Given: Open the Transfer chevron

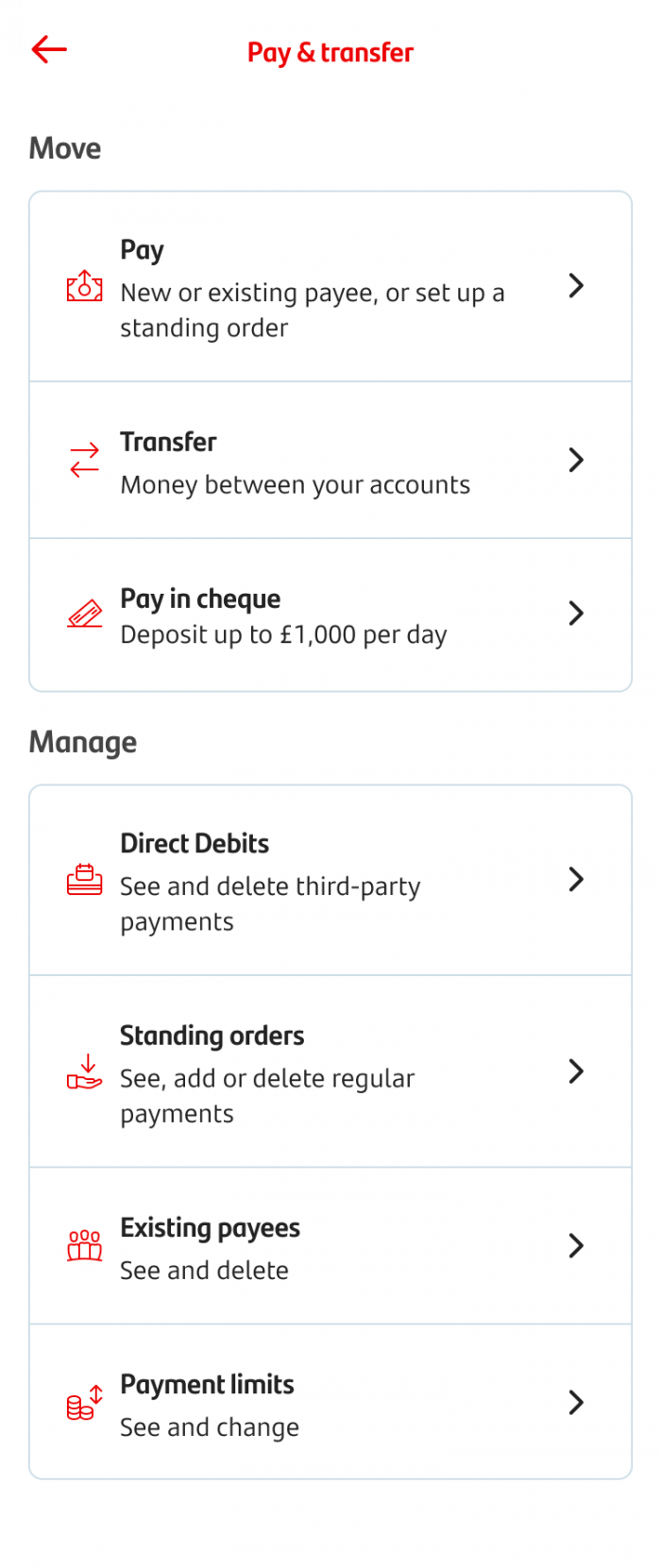Looking at the screenshot, I should click(x=576, y=460).
